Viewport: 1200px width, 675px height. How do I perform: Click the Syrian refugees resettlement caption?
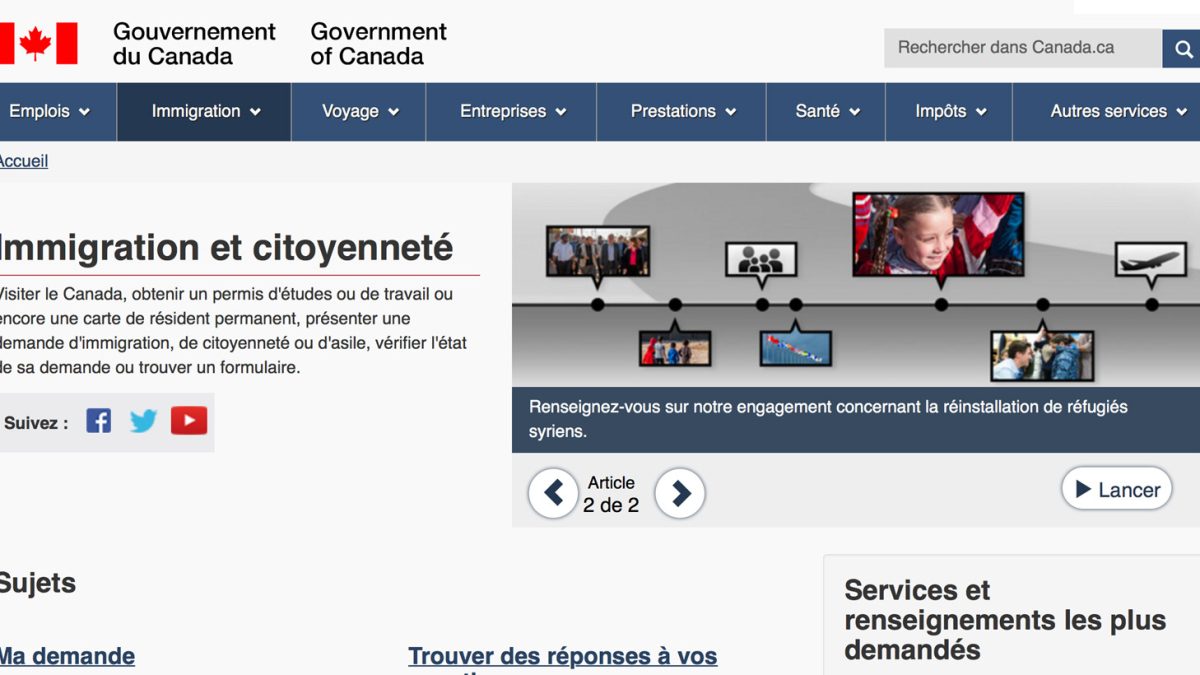828,420
